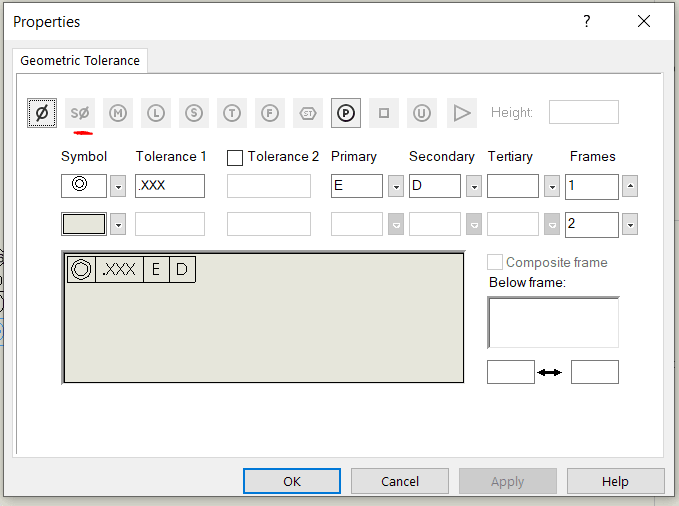Image resolution: width=679 pixels, height=506 pixels.
Task: Click the first row Tolerance 2 field
Action: (x=269, y=186)
